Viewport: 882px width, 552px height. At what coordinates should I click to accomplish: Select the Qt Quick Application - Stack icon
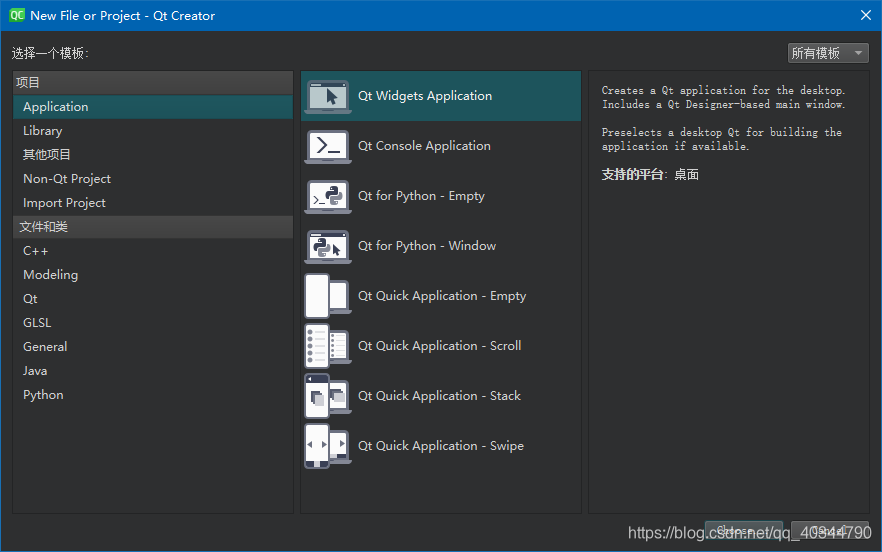[328, 396]
